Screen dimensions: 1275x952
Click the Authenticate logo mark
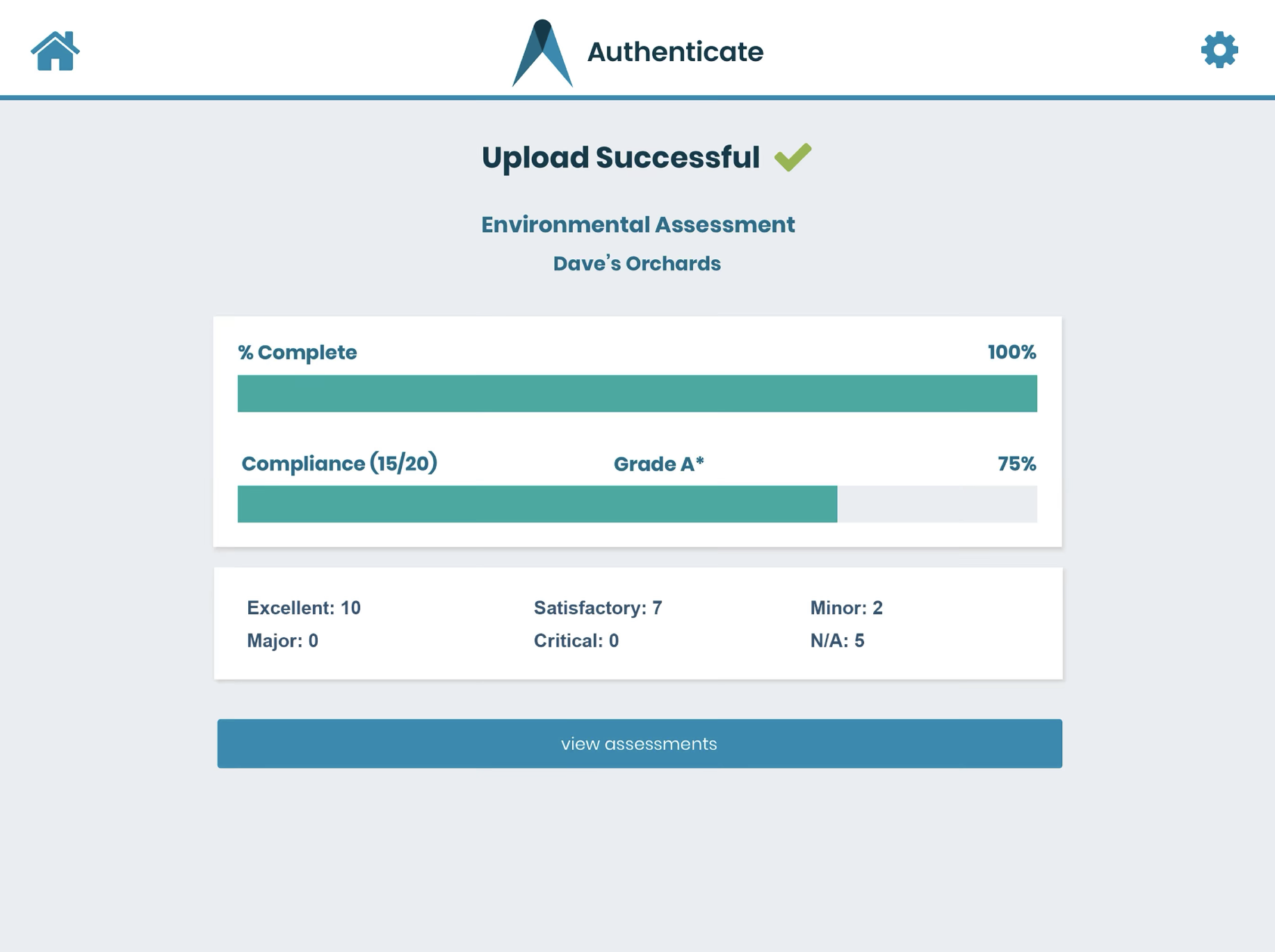click(542, 54)
